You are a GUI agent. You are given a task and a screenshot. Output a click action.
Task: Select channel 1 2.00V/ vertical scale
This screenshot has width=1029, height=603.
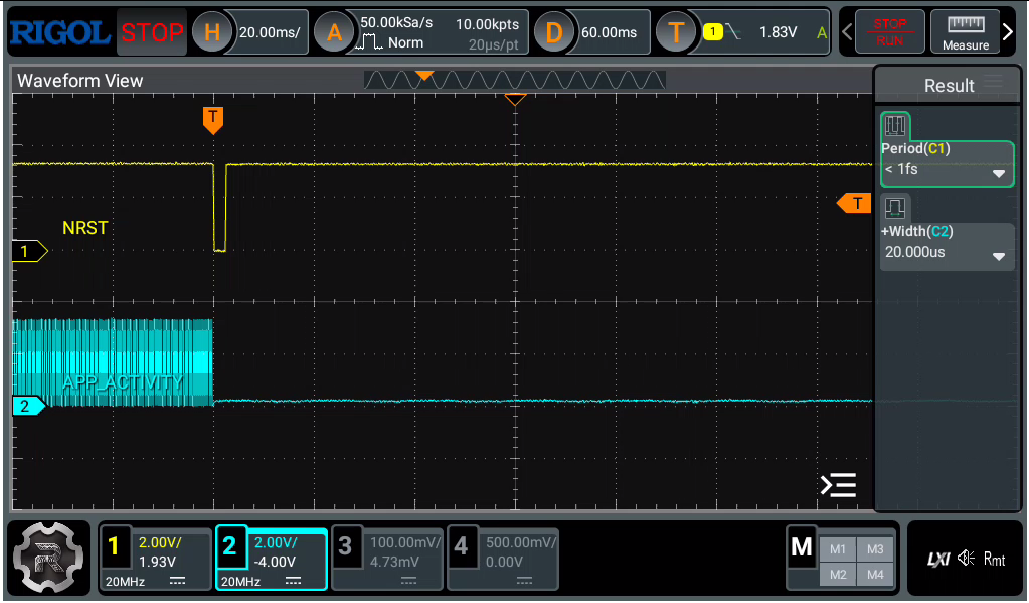click(x=159, y=543)
